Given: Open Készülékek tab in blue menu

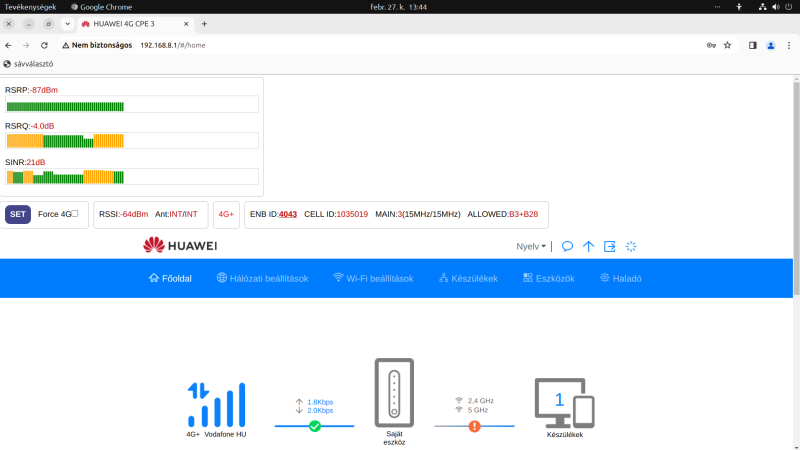Looking at the screenshot, I should click(x=468, y=279).
